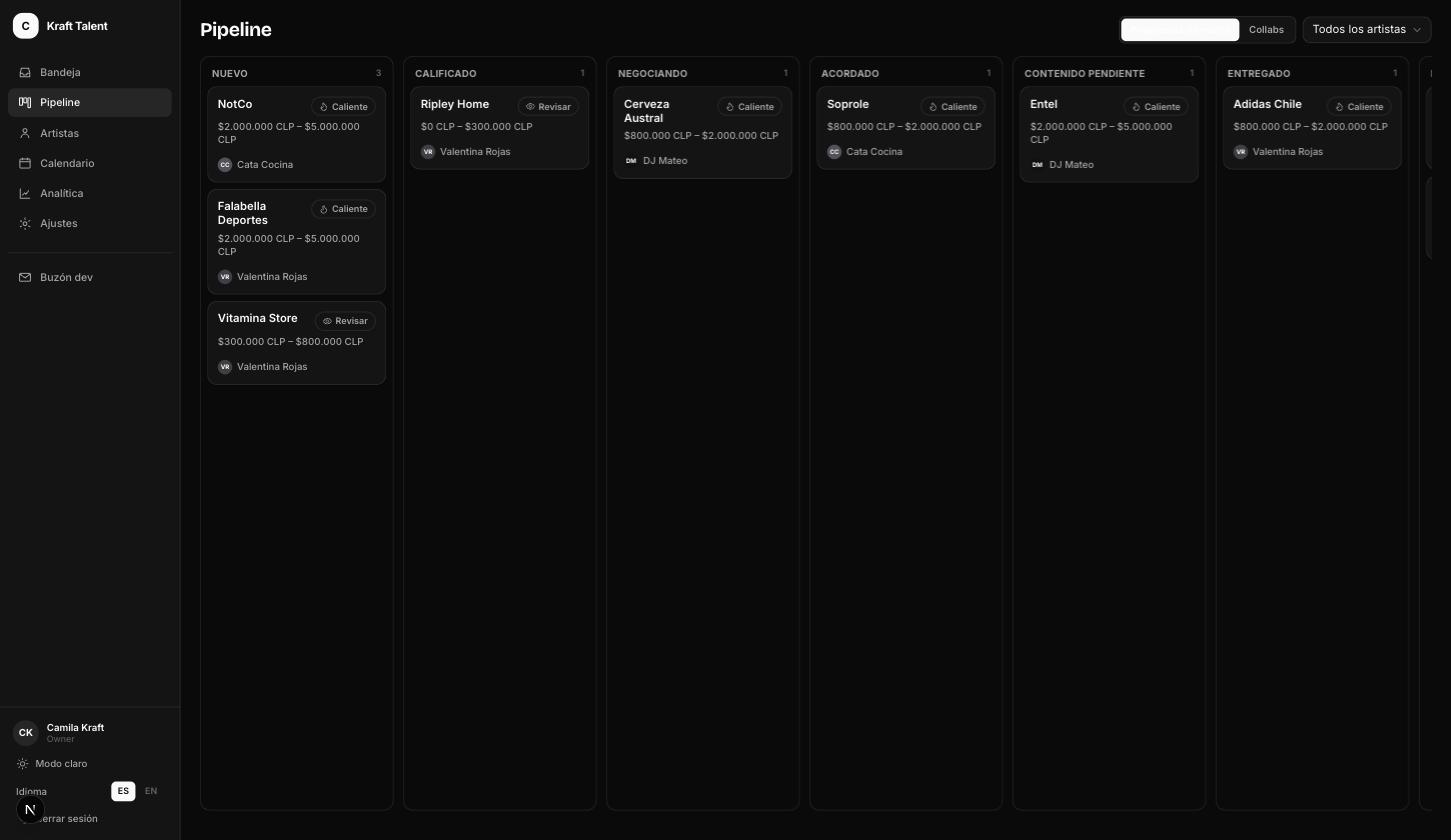This screenshot has width=1451, height=840.
Task: Open the Buzón dev envelope icon
Action: pyautogui.click(x=25, y=277)
